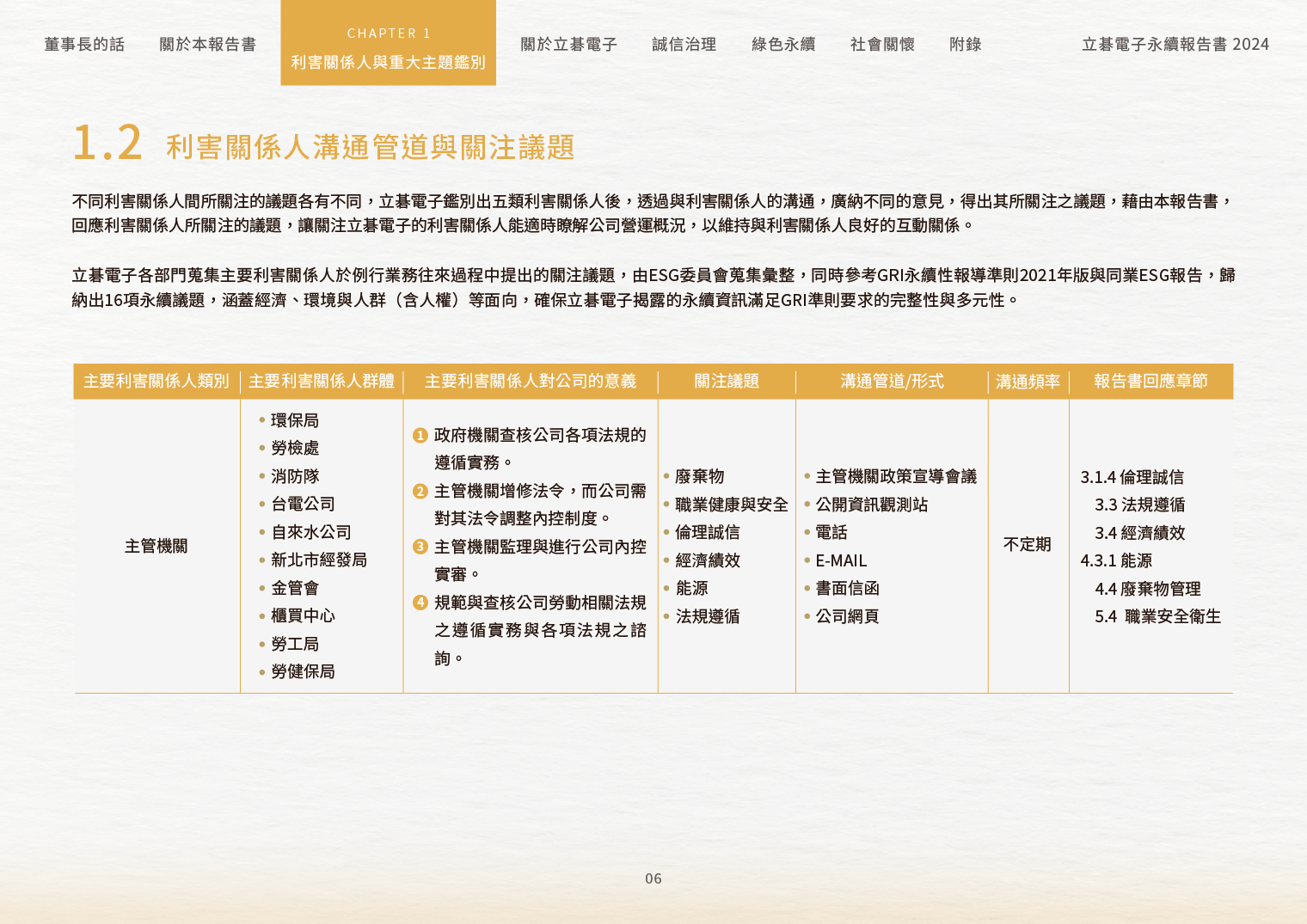Image resolution: width=1307 pixels, height=924 pixels.
Task: Click 自來水公司 list item
Action: [311, 532]
